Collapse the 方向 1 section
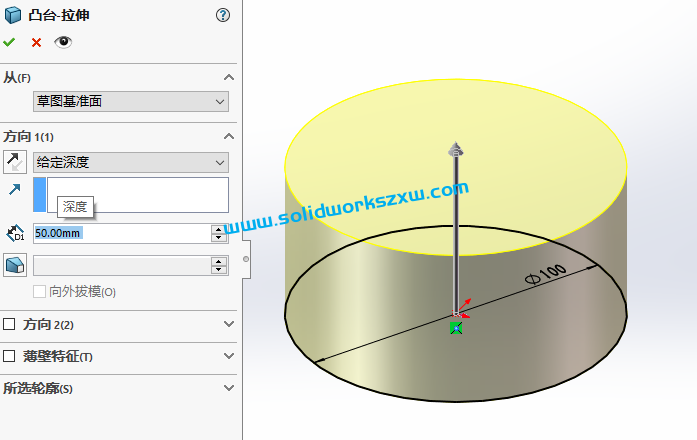Screen dimensions: 697x440 [228, 136]
